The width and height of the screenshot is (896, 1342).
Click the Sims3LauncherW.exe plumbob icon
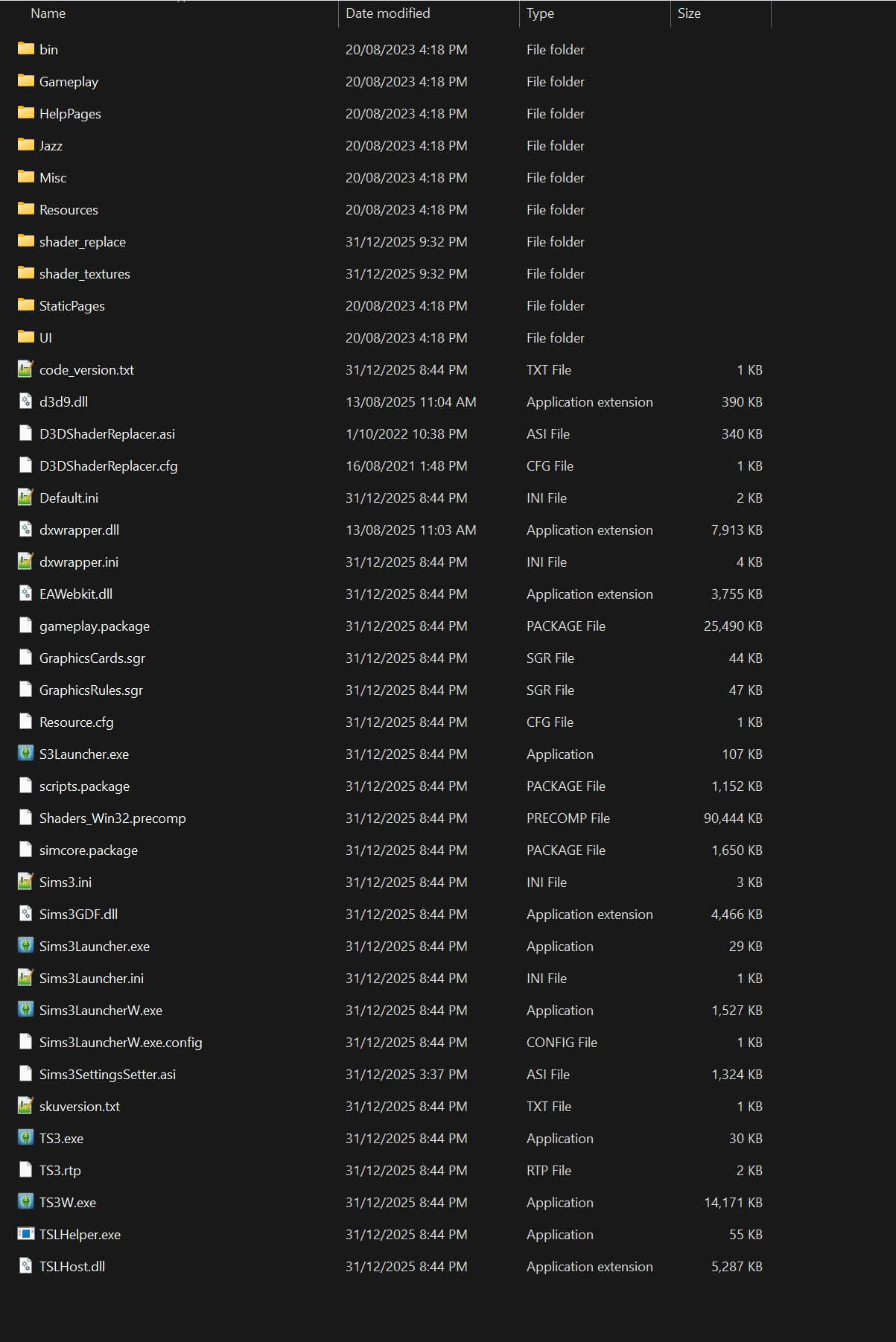pos(26,1010)
